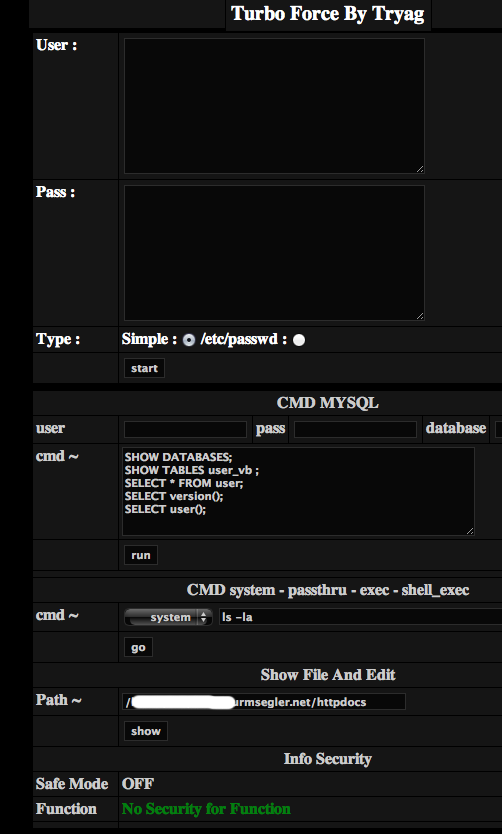The height and width of the screenshot is (834, 502).
Task: Click the start button
Action: point(144,368)
